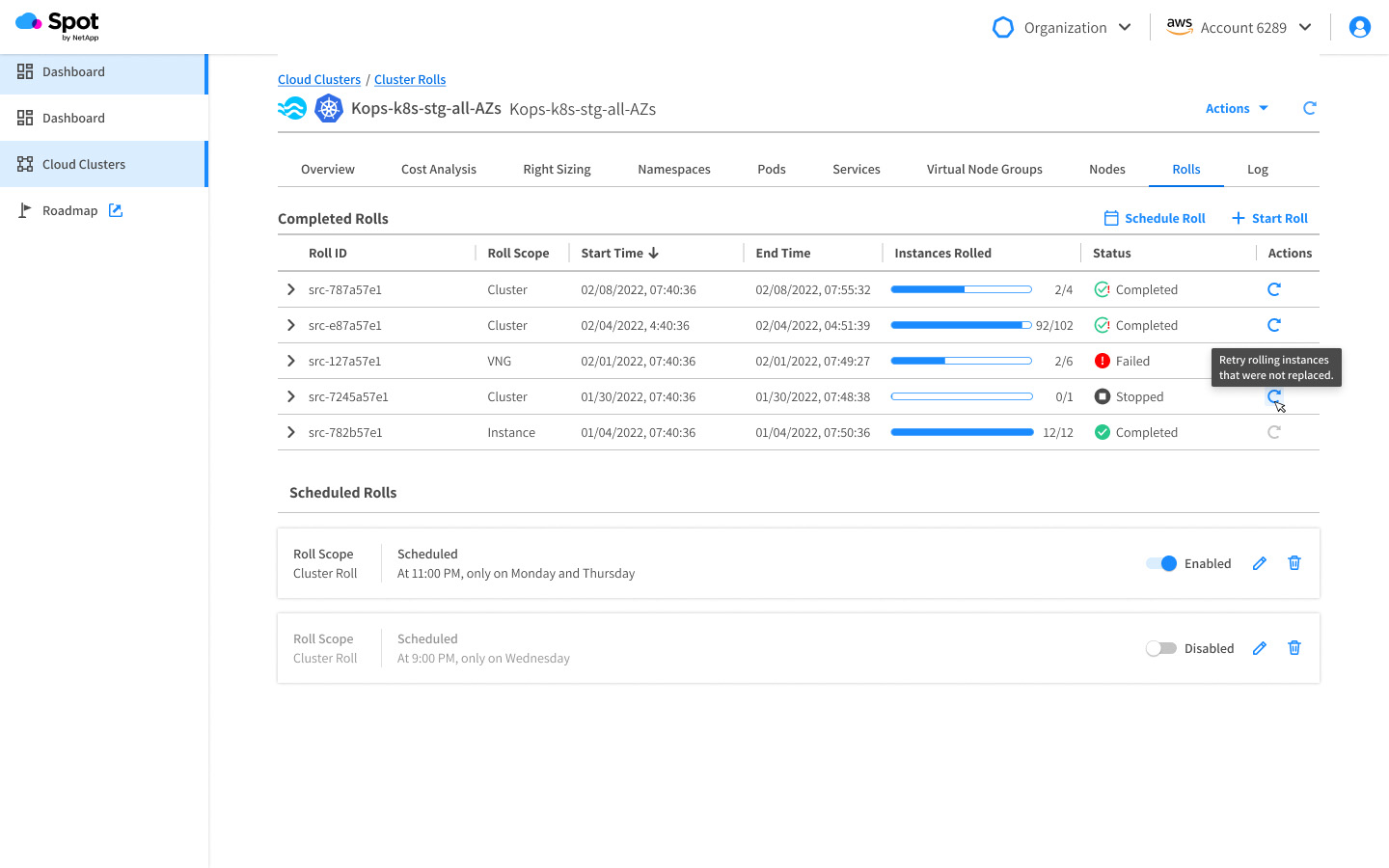Expand roll row src-e87a57e1
1389x868 pixels.
coord(290,325)
